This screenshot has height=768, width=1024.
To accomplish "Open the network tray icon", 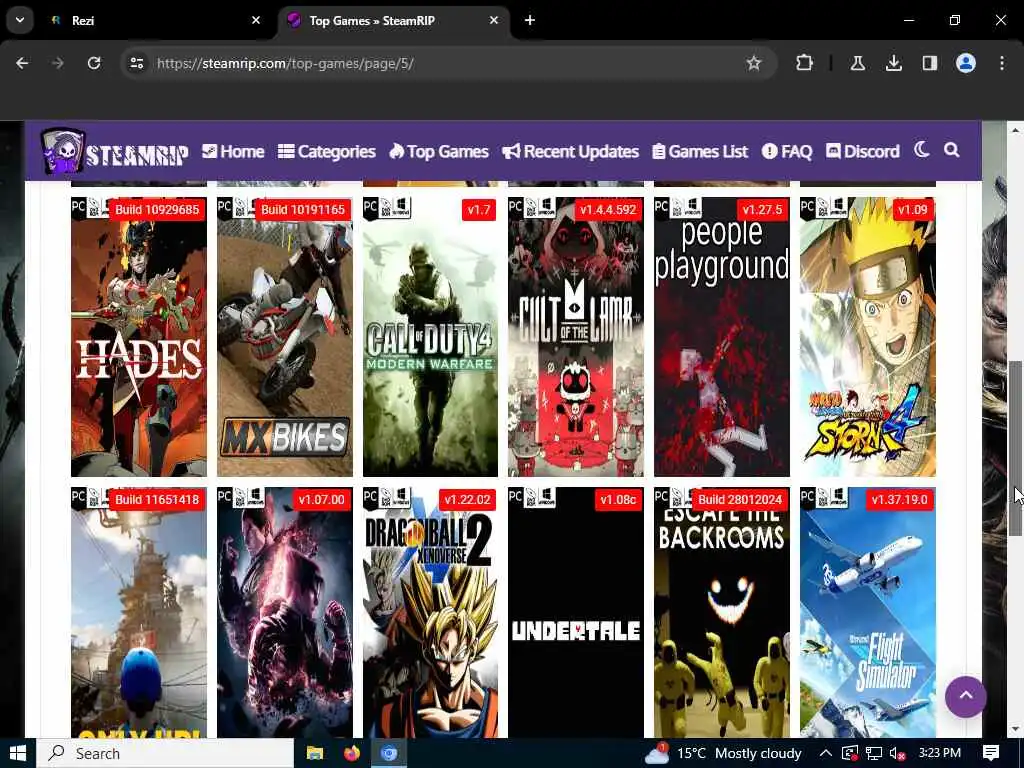I will (874, 754).
